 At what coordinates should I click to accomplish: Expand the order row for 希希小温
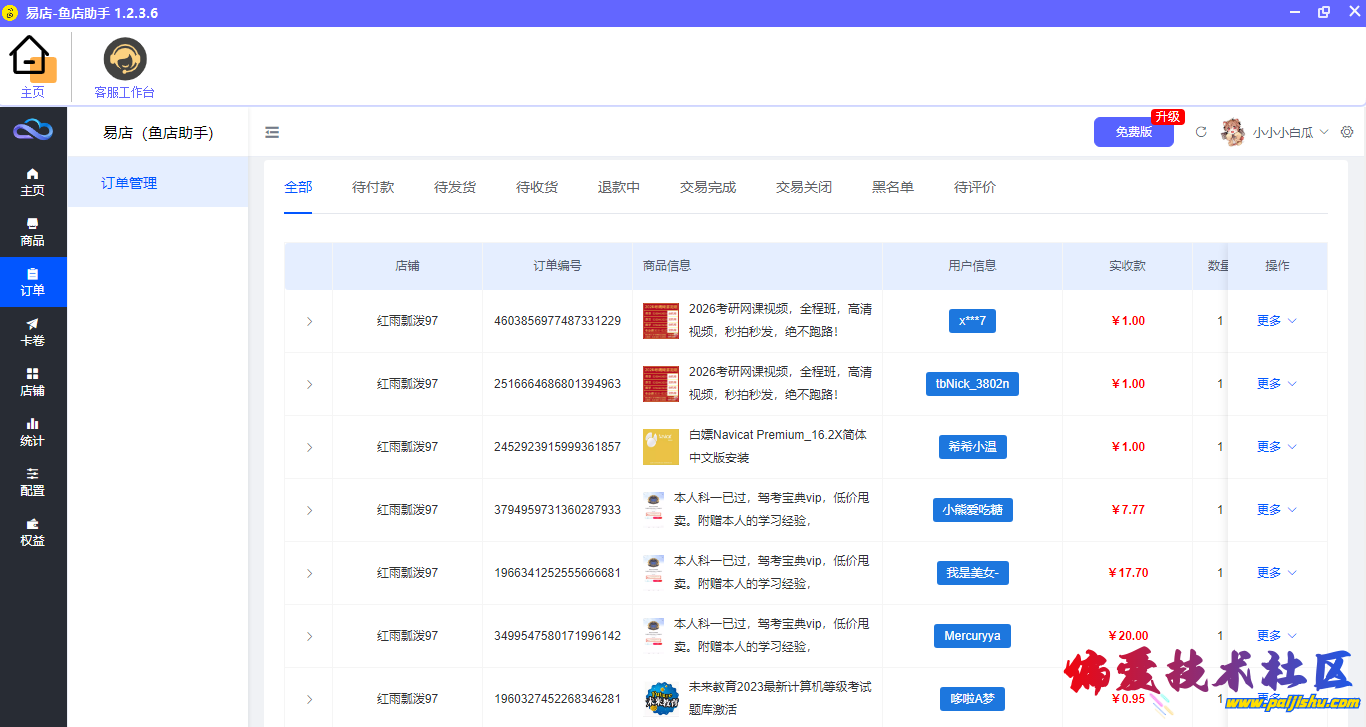point(309,447)
